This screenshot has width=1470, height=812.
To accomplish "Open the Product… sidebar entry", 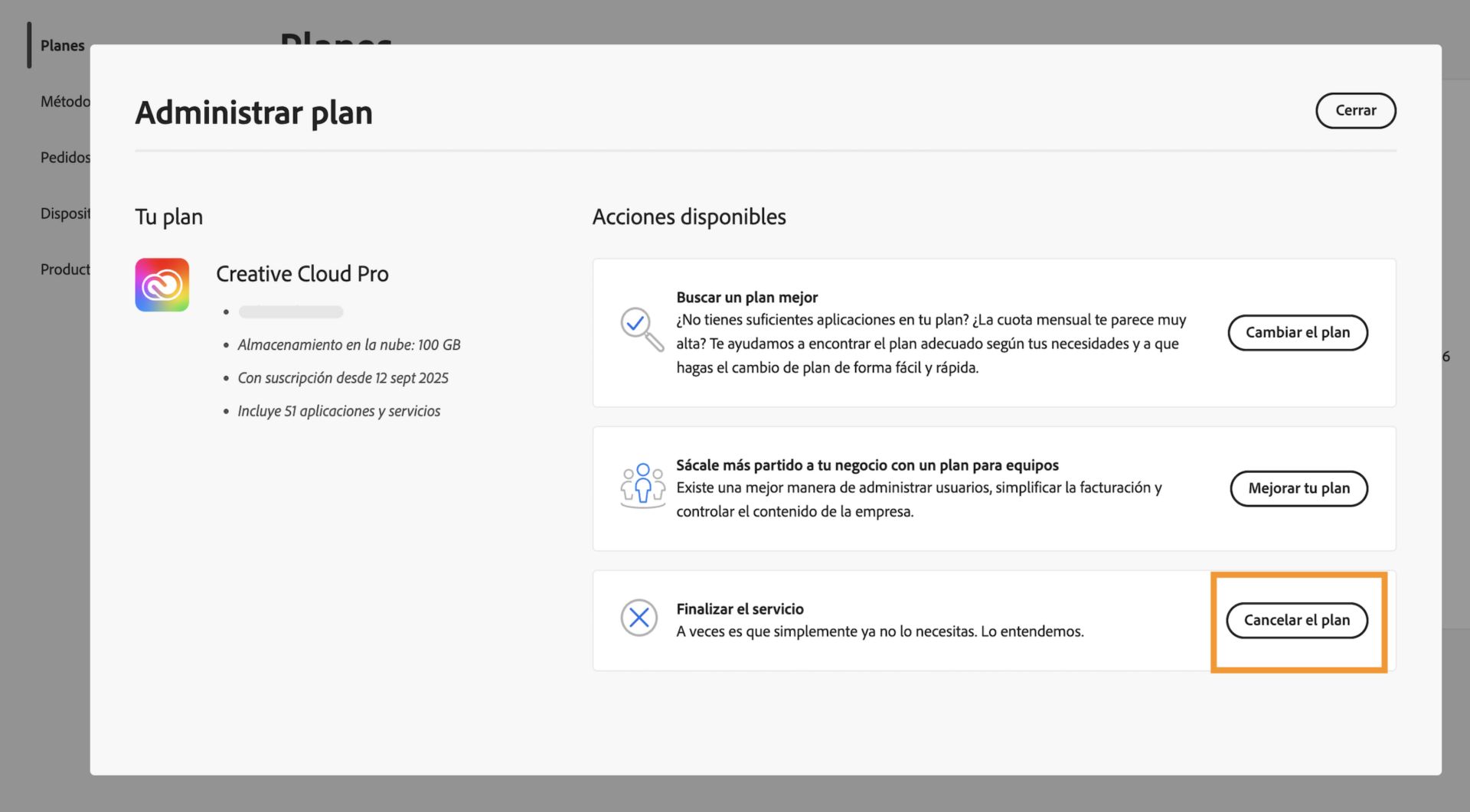I will pos(65,269).
